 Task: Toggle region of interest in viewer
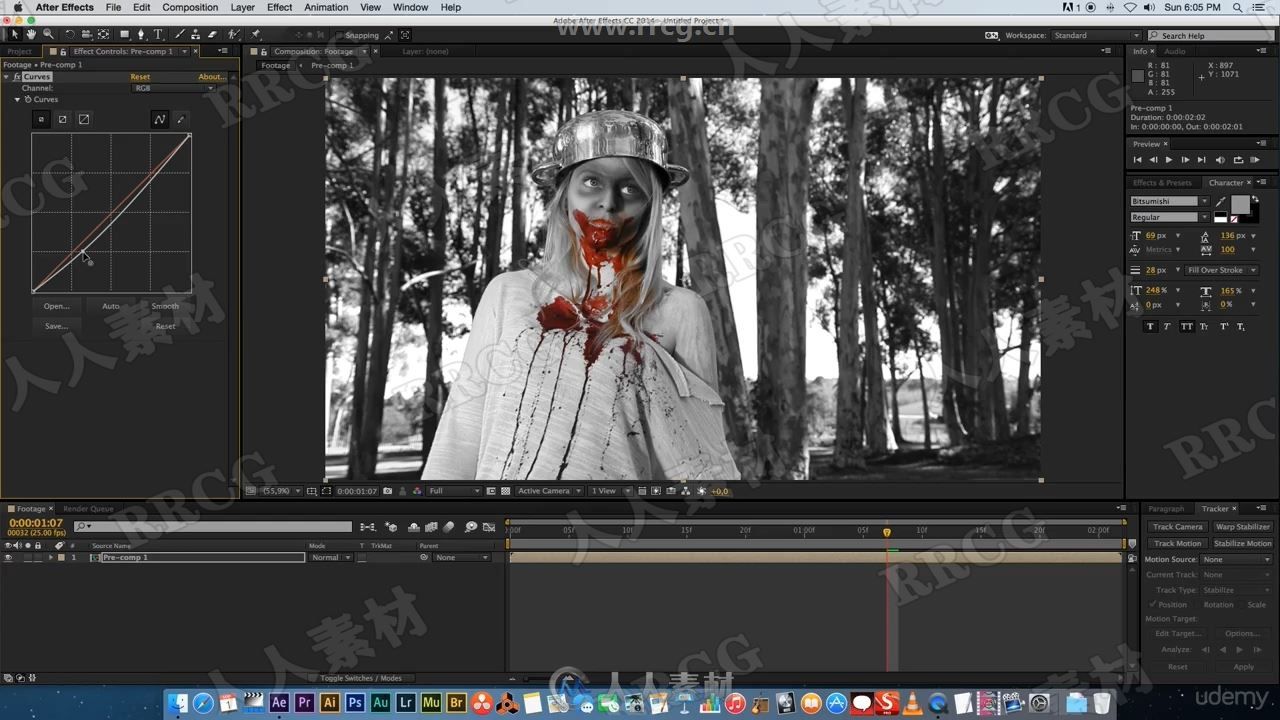click(327, 491)
